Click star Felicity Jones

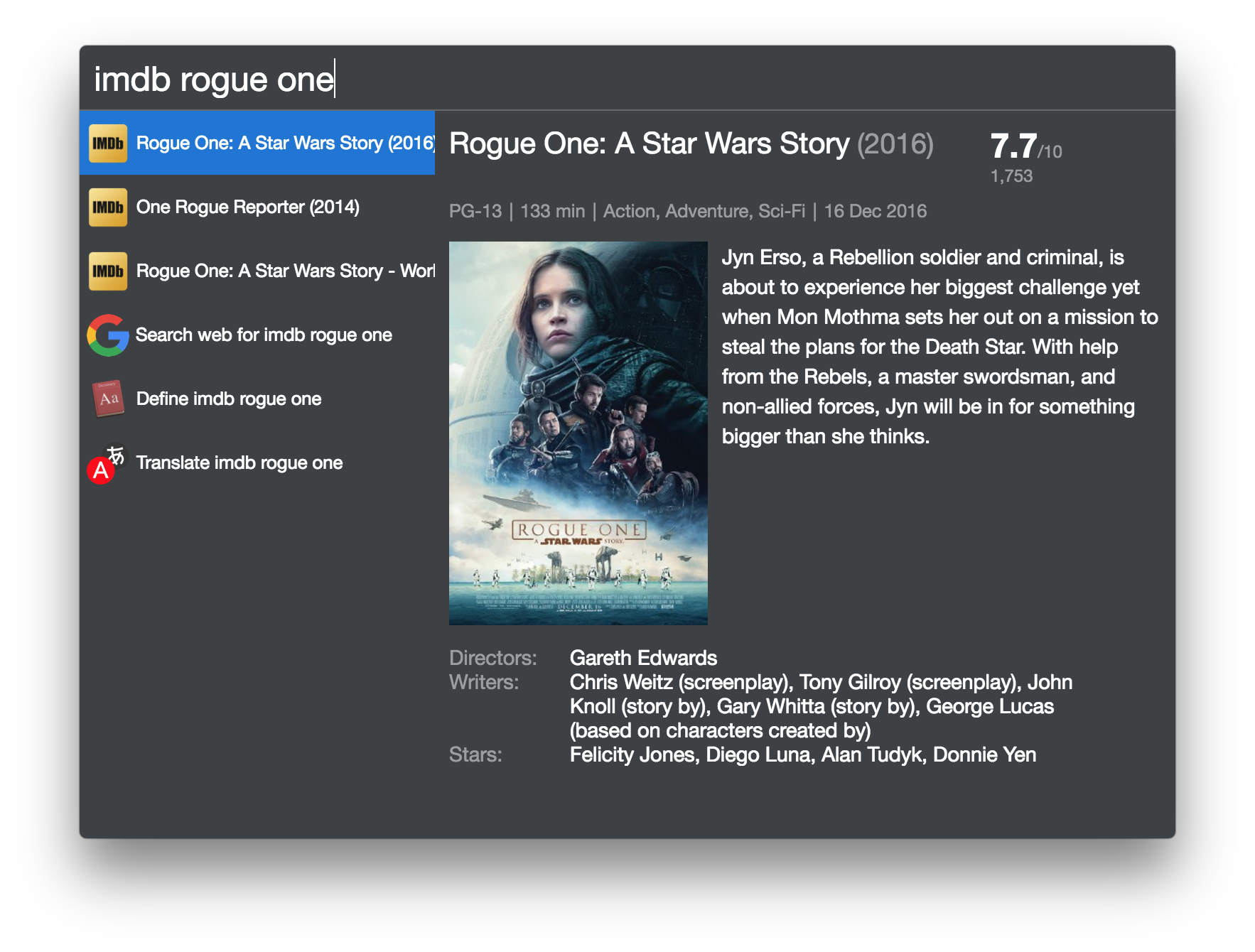pos(632,754)
